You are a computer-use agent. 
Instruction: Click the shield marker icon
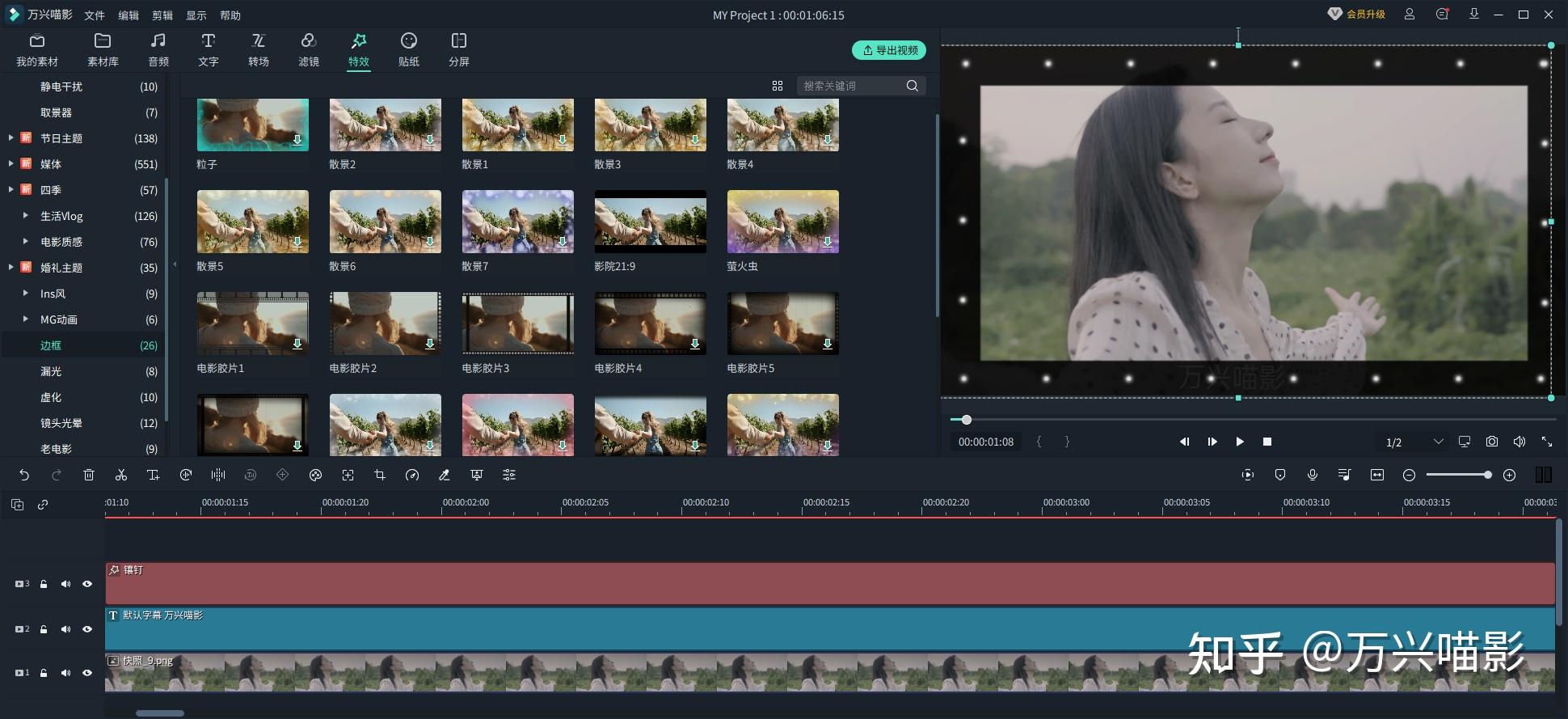click(1280, 476)
